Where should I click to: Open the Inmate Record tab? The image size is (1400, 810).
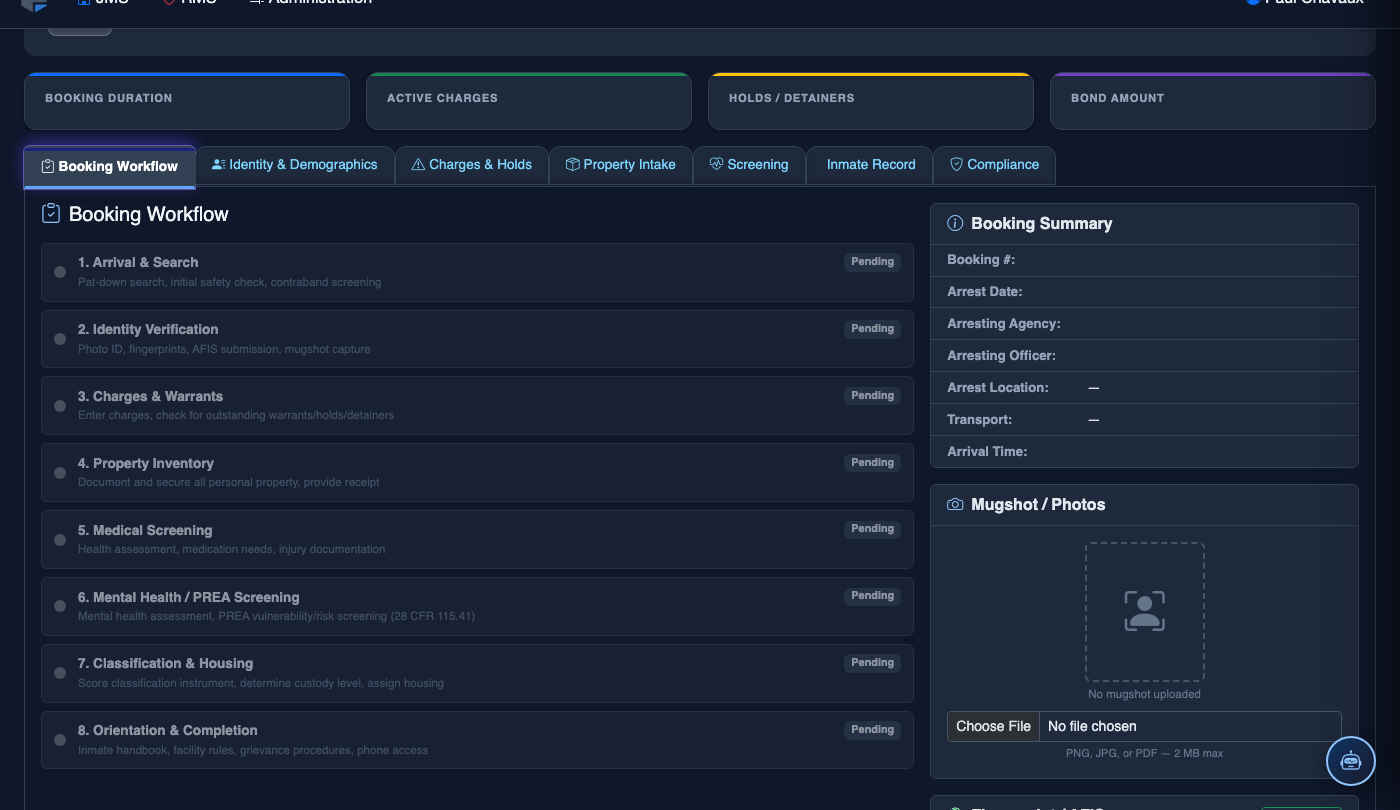(x=871, y=165)
